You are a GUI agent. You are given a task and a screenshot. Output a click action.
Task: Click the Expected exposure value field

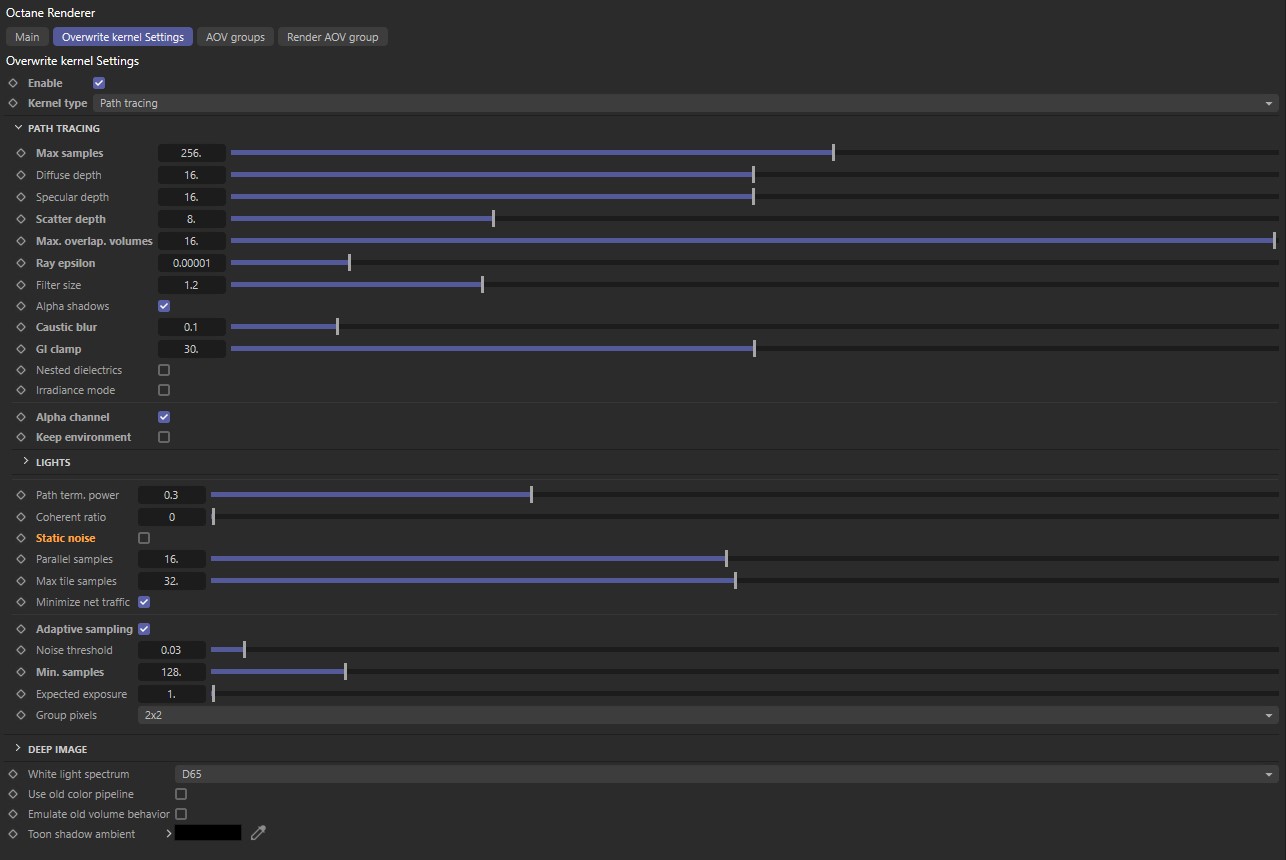tap(172, 694)
